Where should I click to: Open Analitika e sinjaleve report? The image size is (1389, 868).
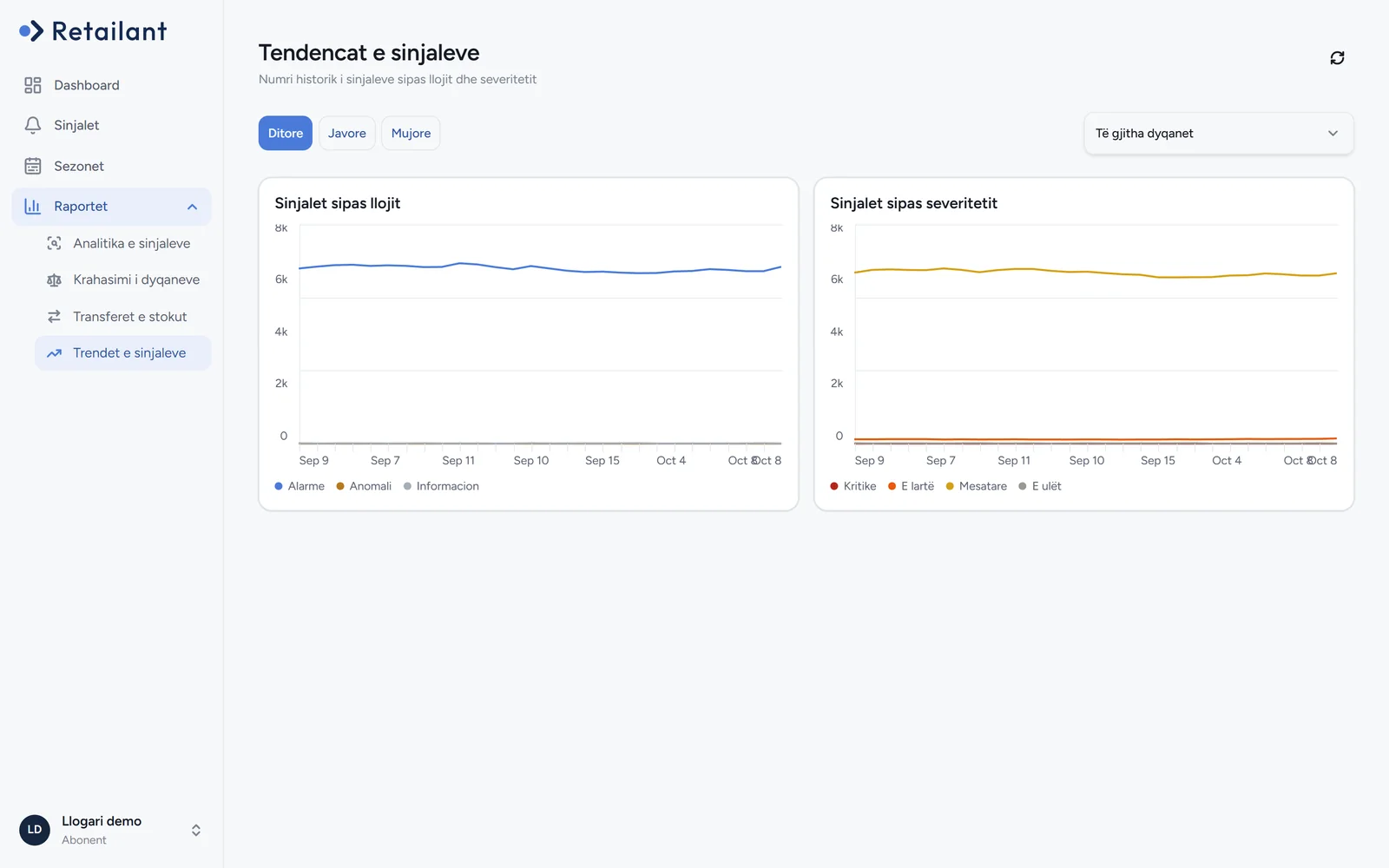click(x=122, y=243)
